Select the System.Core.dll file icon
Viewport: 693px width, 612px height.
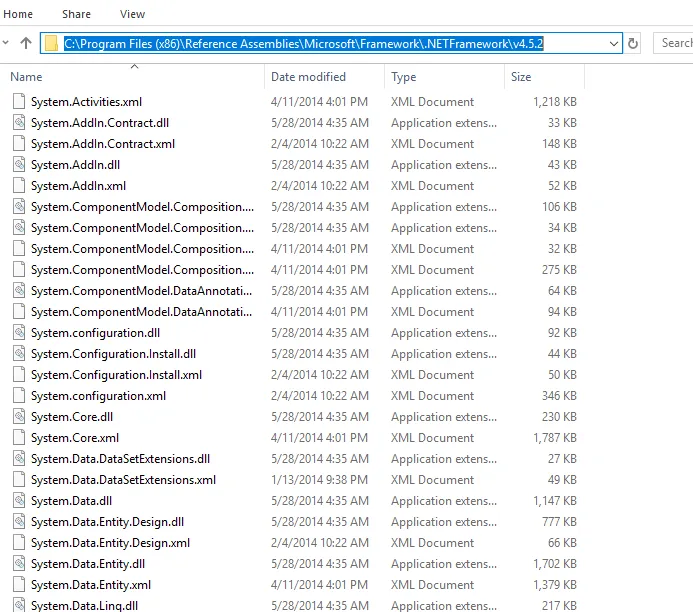tap(19, 416)
